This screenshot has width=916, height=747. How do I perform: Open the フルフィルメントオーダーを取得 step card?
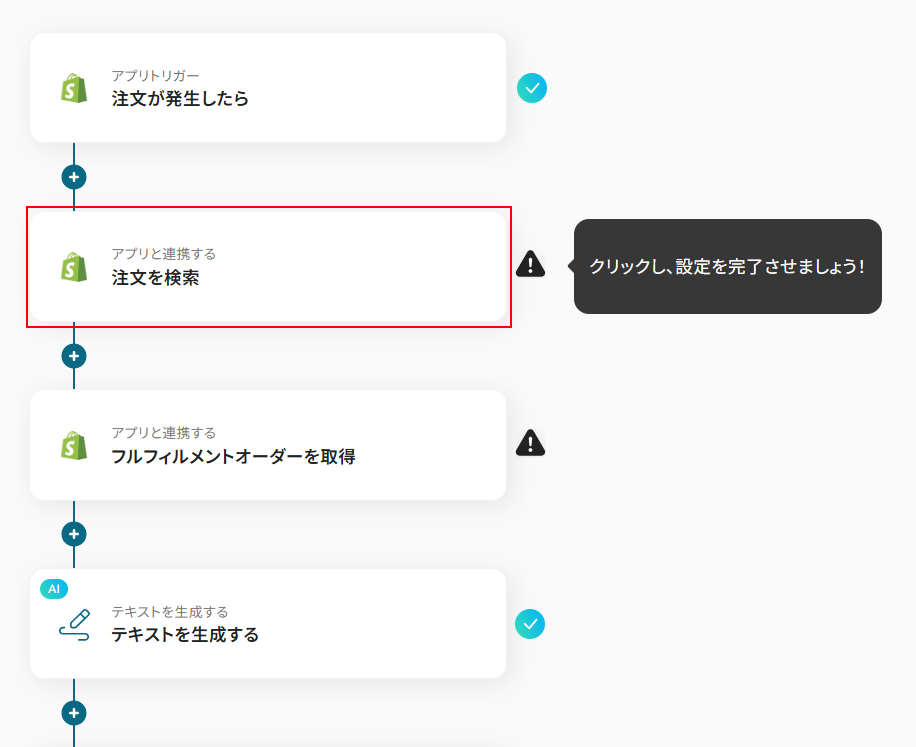click(x=268, y=445)
